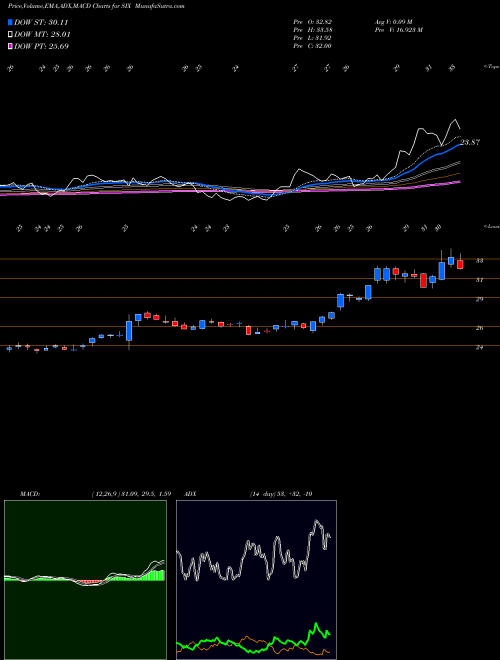Click the 23.87 EMA value label
This screenshot has height=660, width=500.
tap(470, 142)
